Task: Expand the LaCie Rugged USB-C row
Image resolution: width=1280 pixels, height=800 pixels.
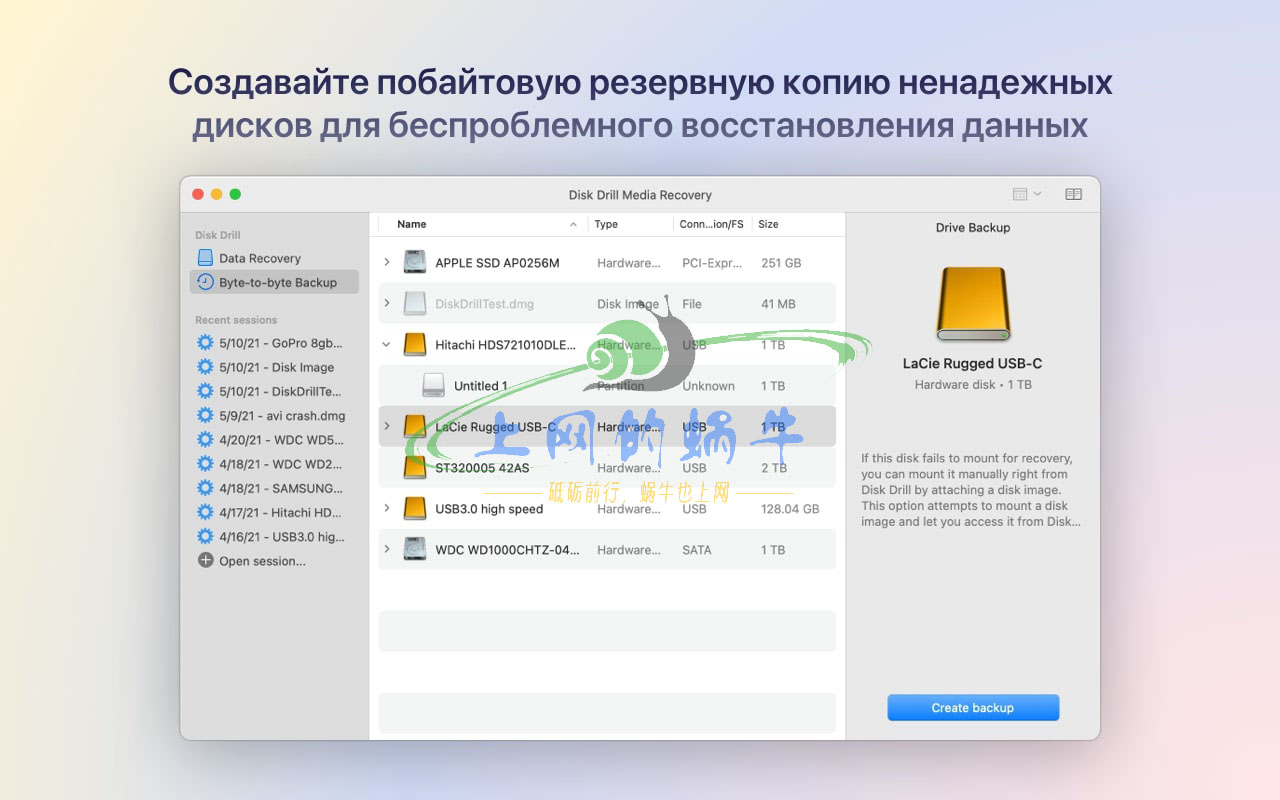Action: point(387,427)
